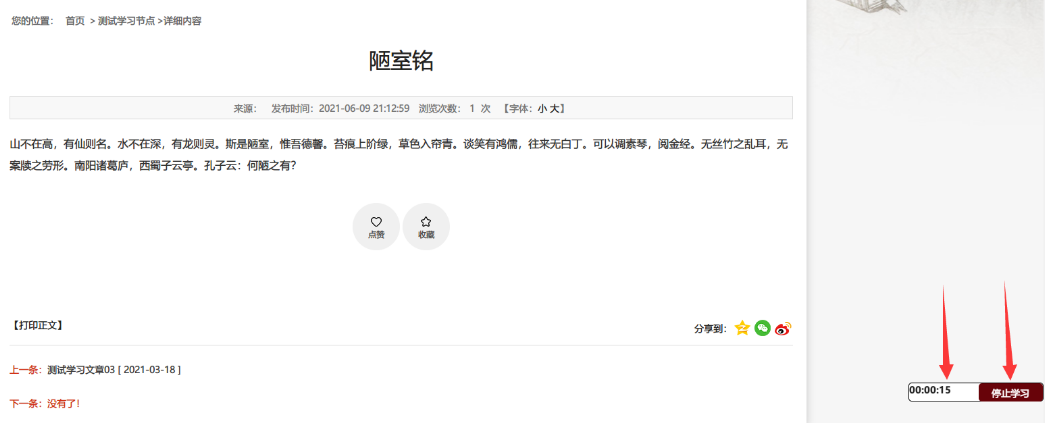The height and width of the screenshot is (423, 1045).
Task: Click the 分享到 share label
Action: (x=711, y=329)
